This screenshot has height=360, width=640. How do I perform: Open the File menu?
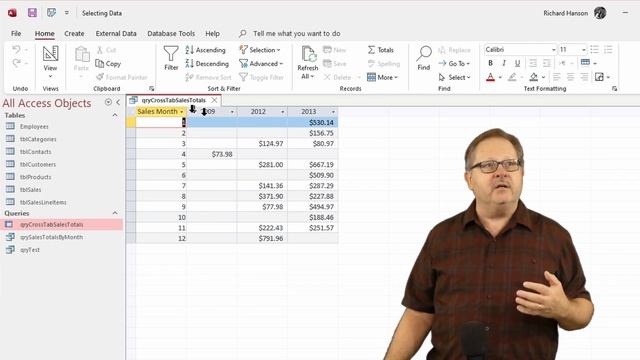pyautogui.click(x=16, y=33)
